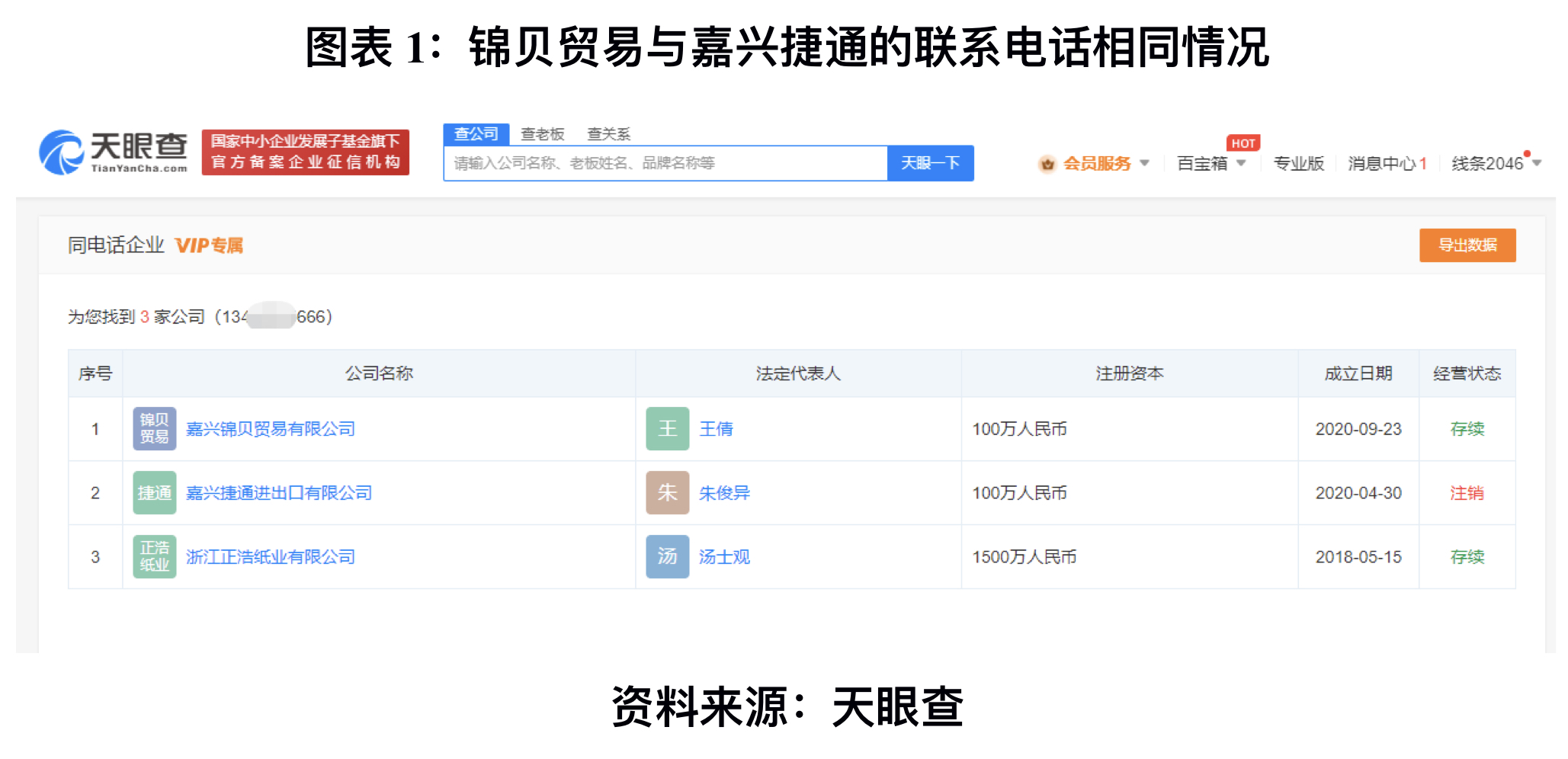Click the 捷通 company logo icon
This screenshot has width=1568, height=759.
point(155,493)
